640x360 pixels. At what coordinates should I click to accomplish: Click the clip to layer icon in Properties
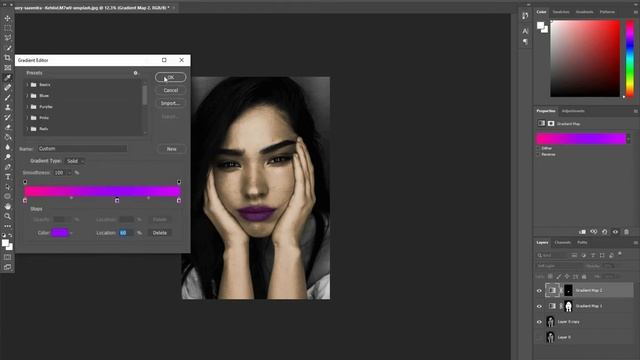[582, 232]
